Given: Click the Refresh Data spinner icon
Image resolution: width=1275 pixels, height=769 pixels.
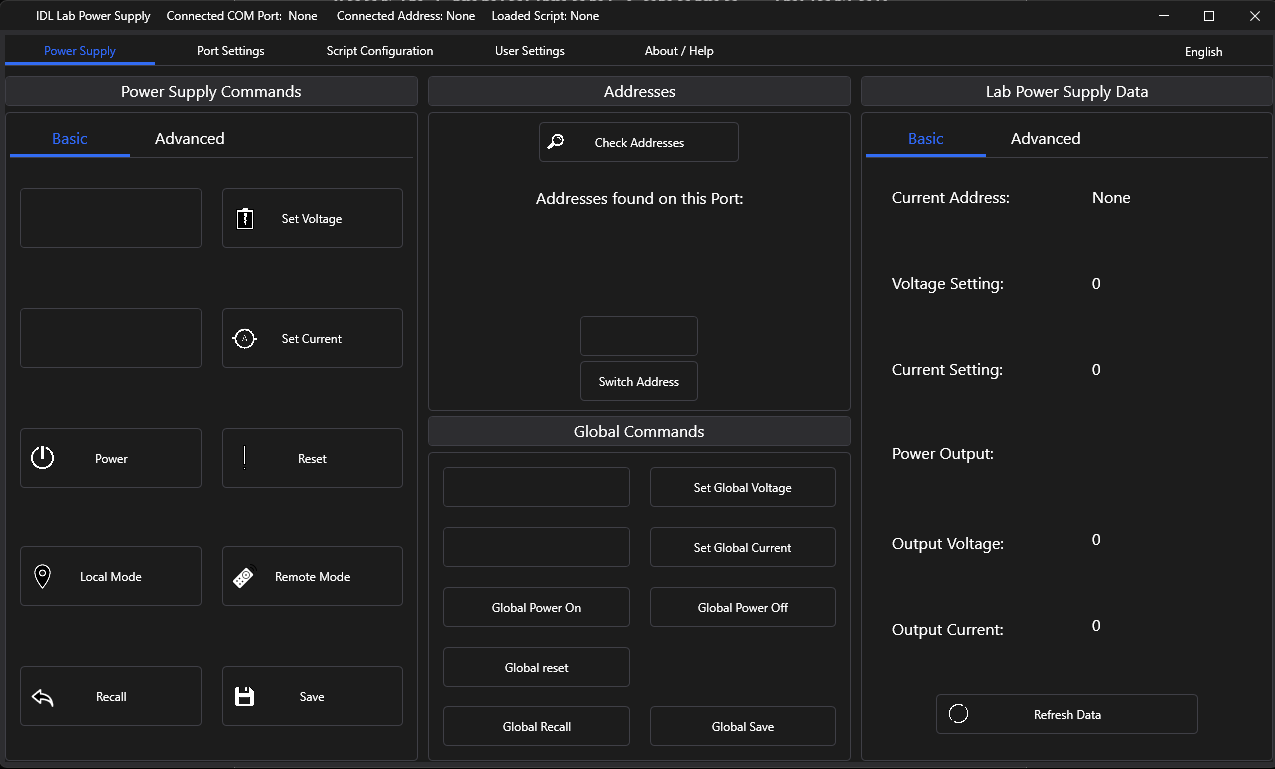Looking at the screenshot, I should click(x=958, y=714).
